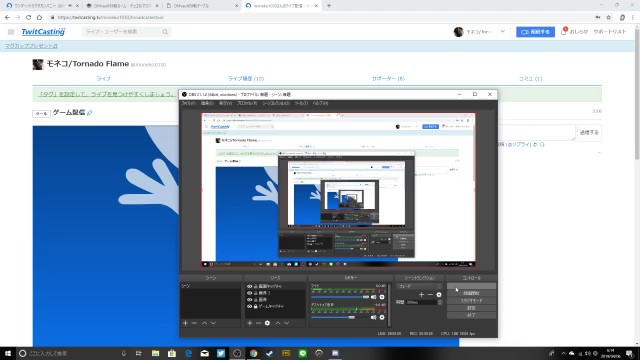
Task: Open Steam from the Windows taskbar
Action: coord(270,353)
